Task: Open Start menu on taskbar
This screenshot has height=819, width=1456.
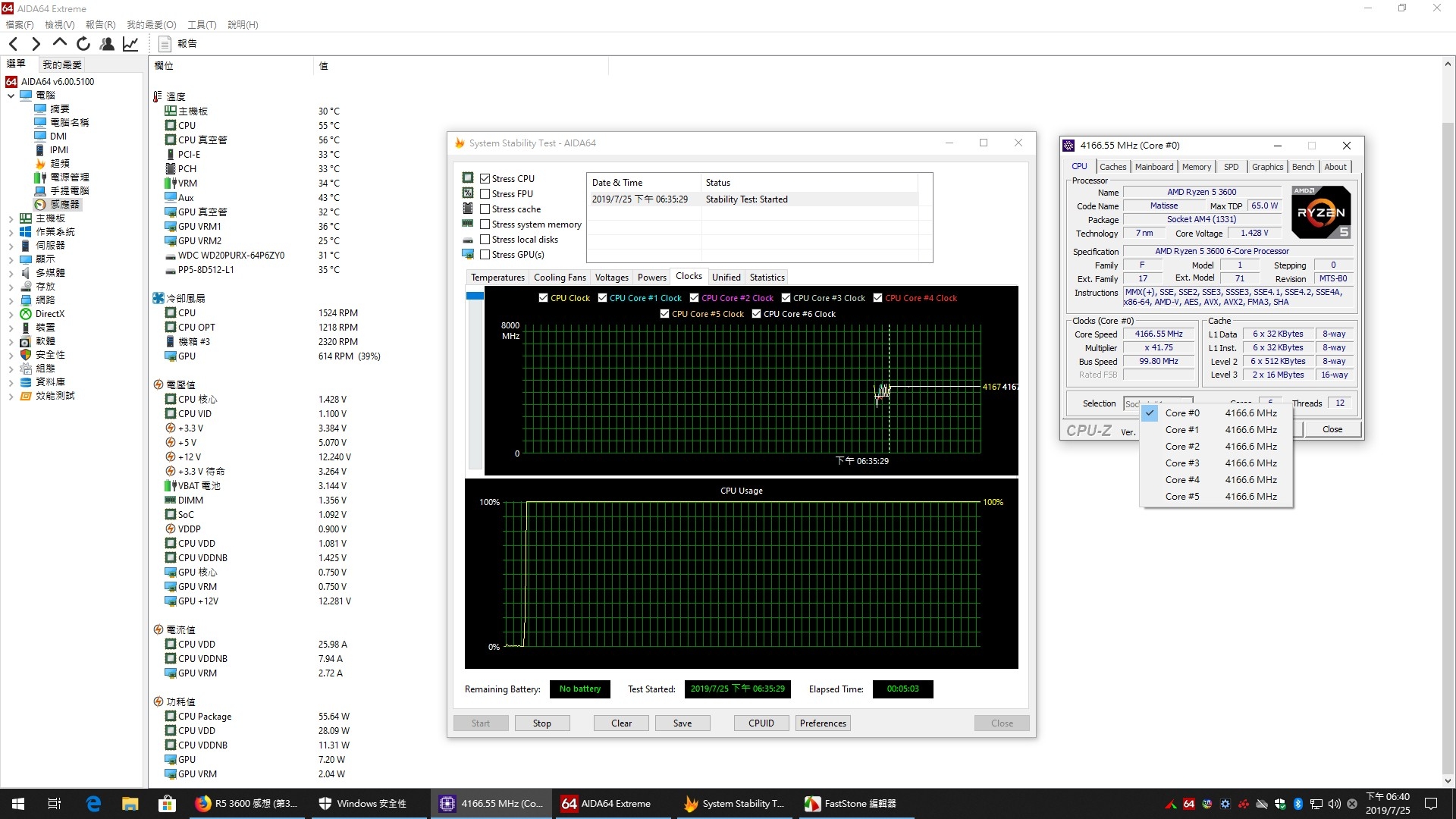Action: tap(18, 804)
